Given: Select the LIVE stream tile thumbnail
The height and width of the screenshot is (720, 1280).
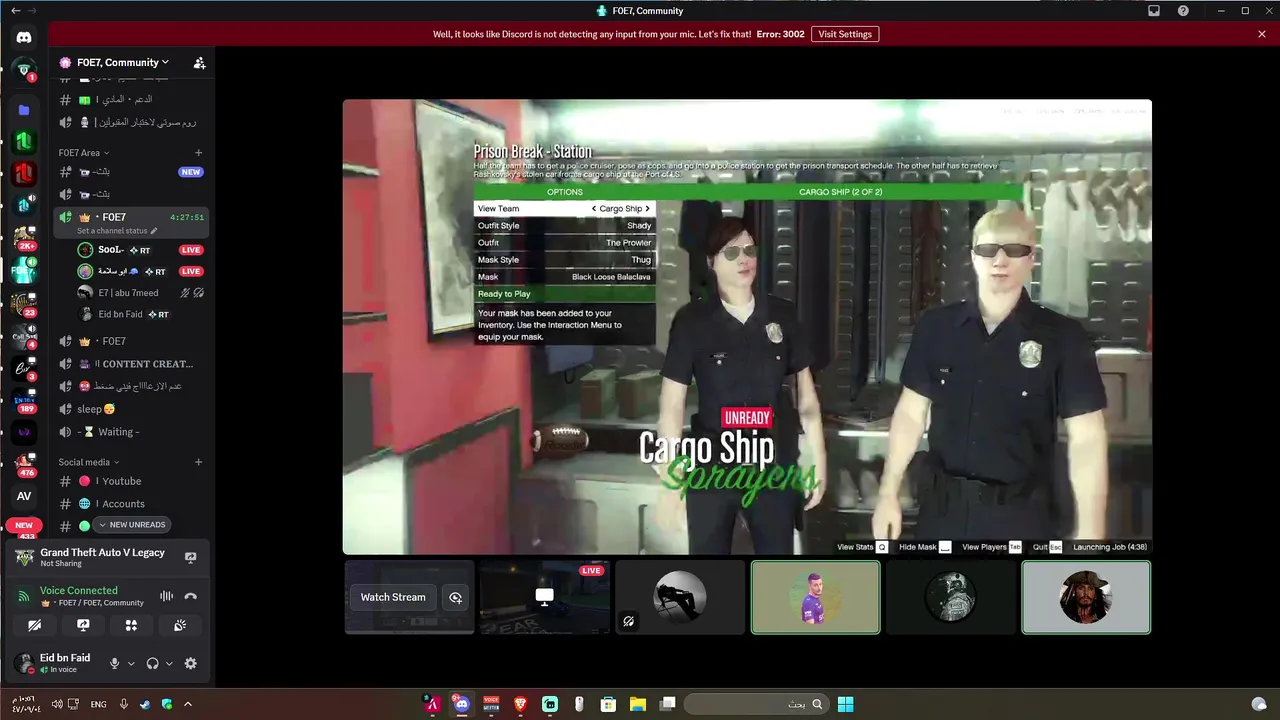Looking at the screenshot, I should pyautogui.click(x=545, y=597).
